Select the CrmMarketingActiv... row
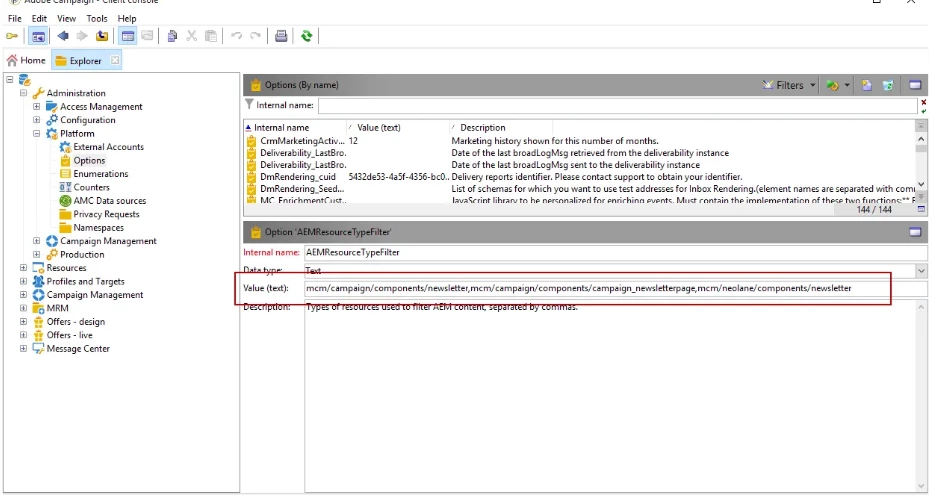The image size is (934, 495). point(579,141)
